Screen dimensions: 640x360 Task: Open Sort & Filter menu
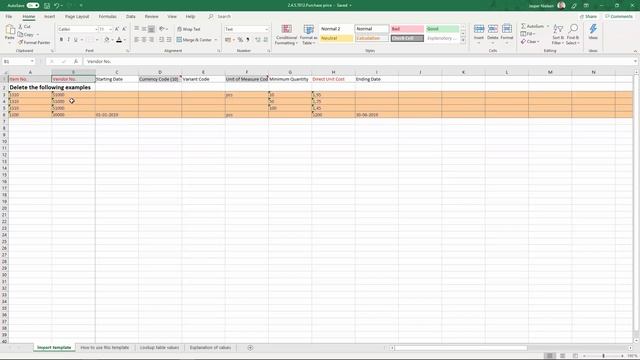point(558,34)
